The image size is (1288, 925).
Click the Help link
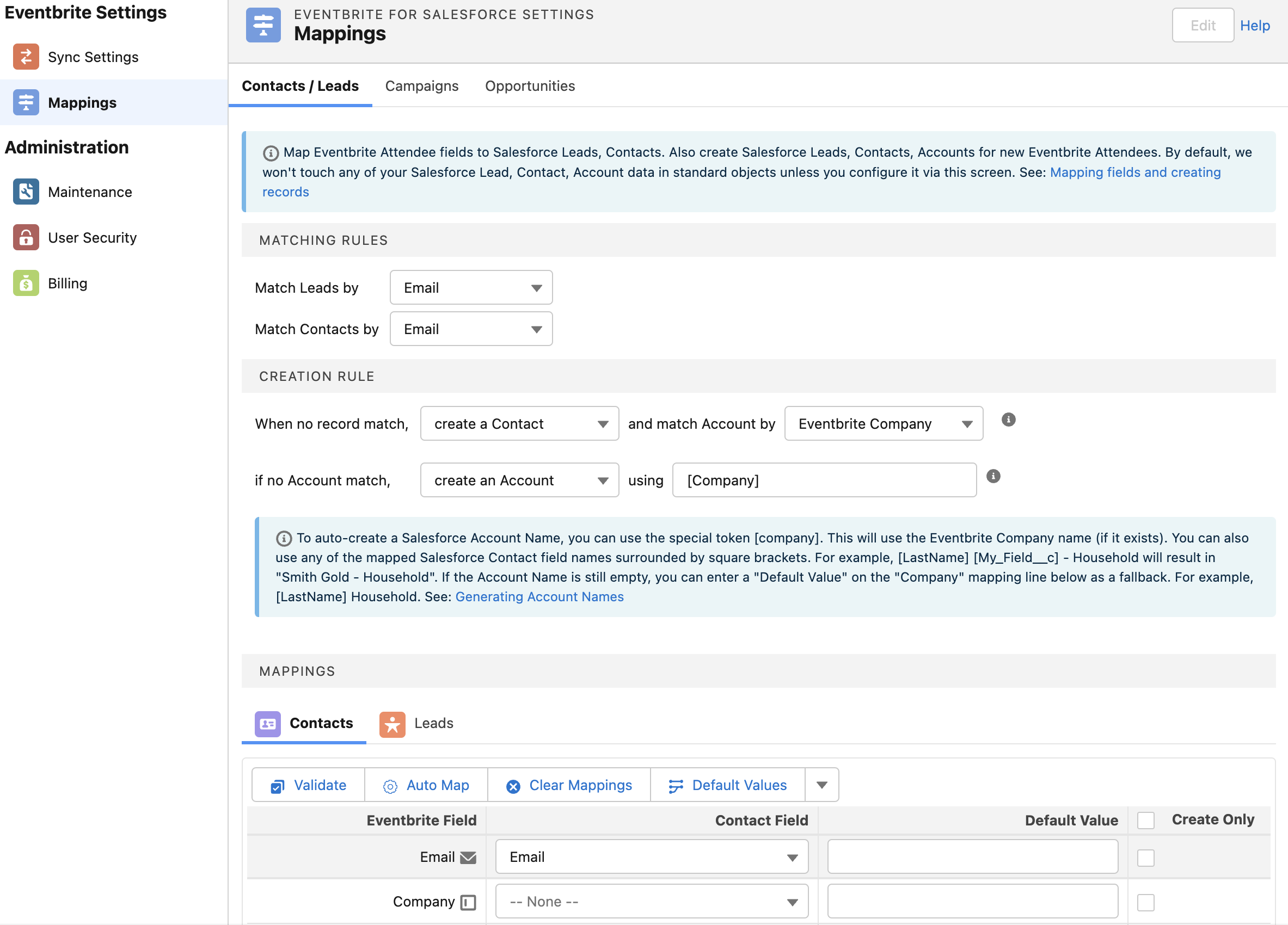point(1254,25)
